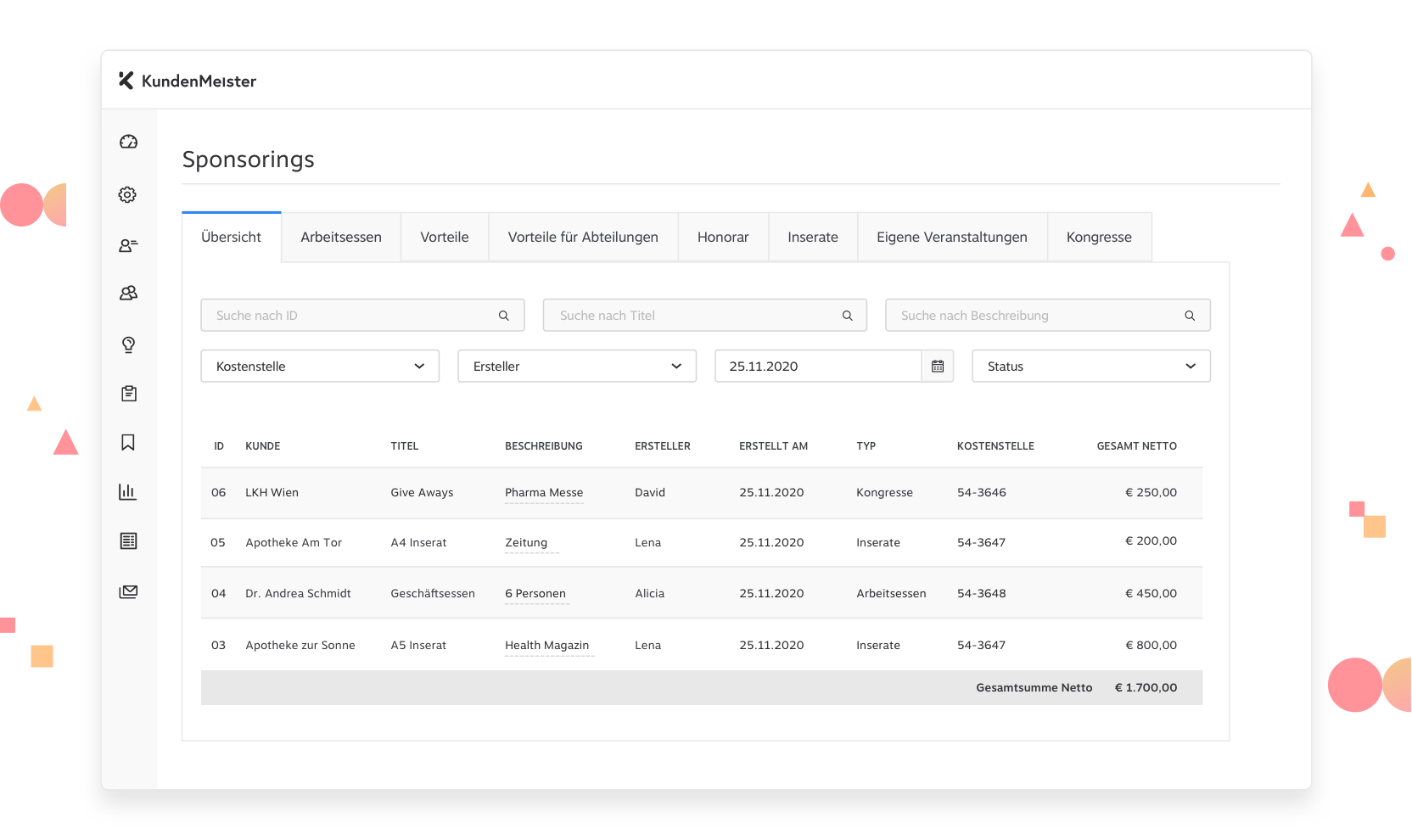Click the KundenMeister logo
Viewport: 1412px width, 840px height.
pyautogui.click(x=188, y=81)
